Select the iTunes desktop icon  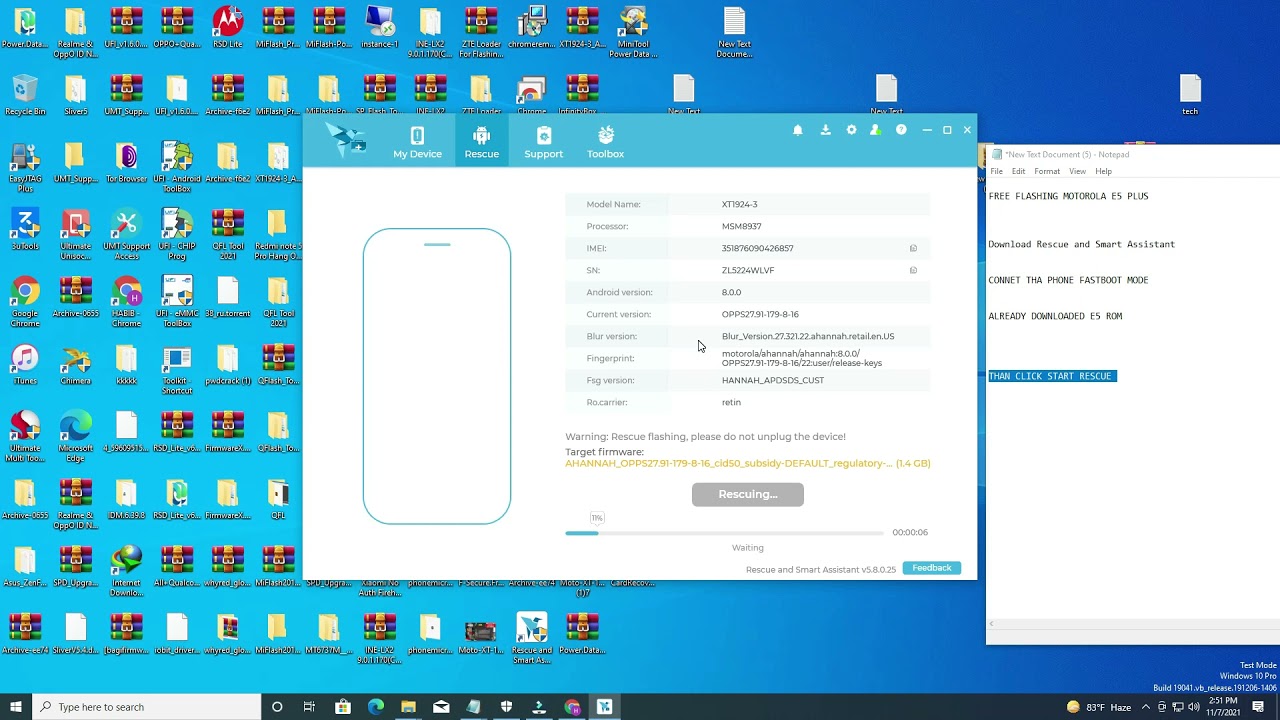tap(25, 365)
